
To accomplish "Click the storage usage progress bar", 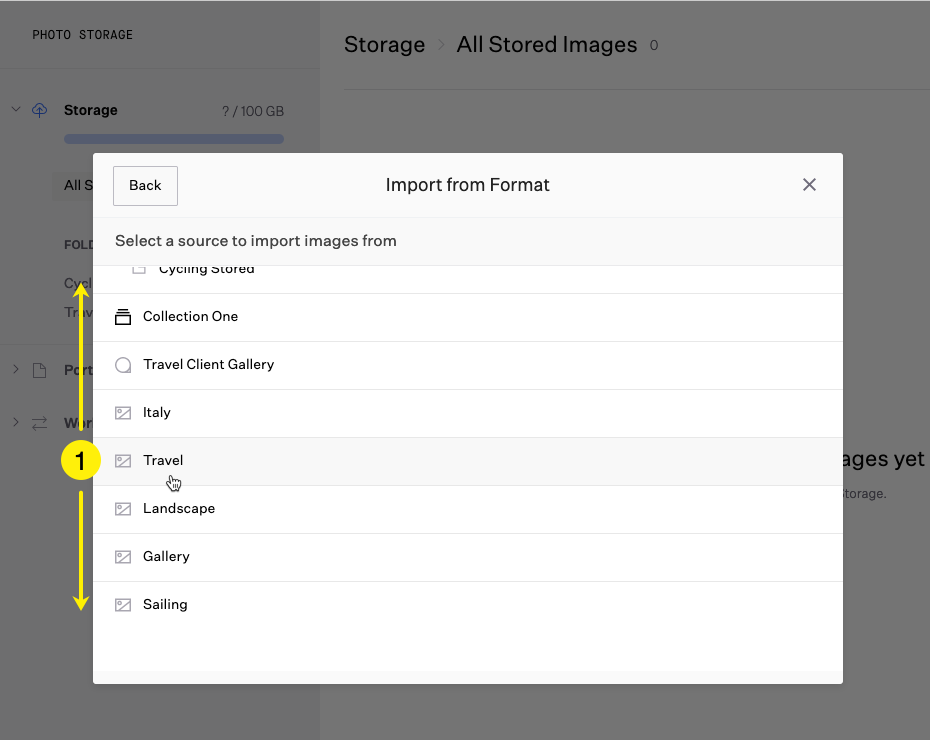I will click(x=173, y=139).
